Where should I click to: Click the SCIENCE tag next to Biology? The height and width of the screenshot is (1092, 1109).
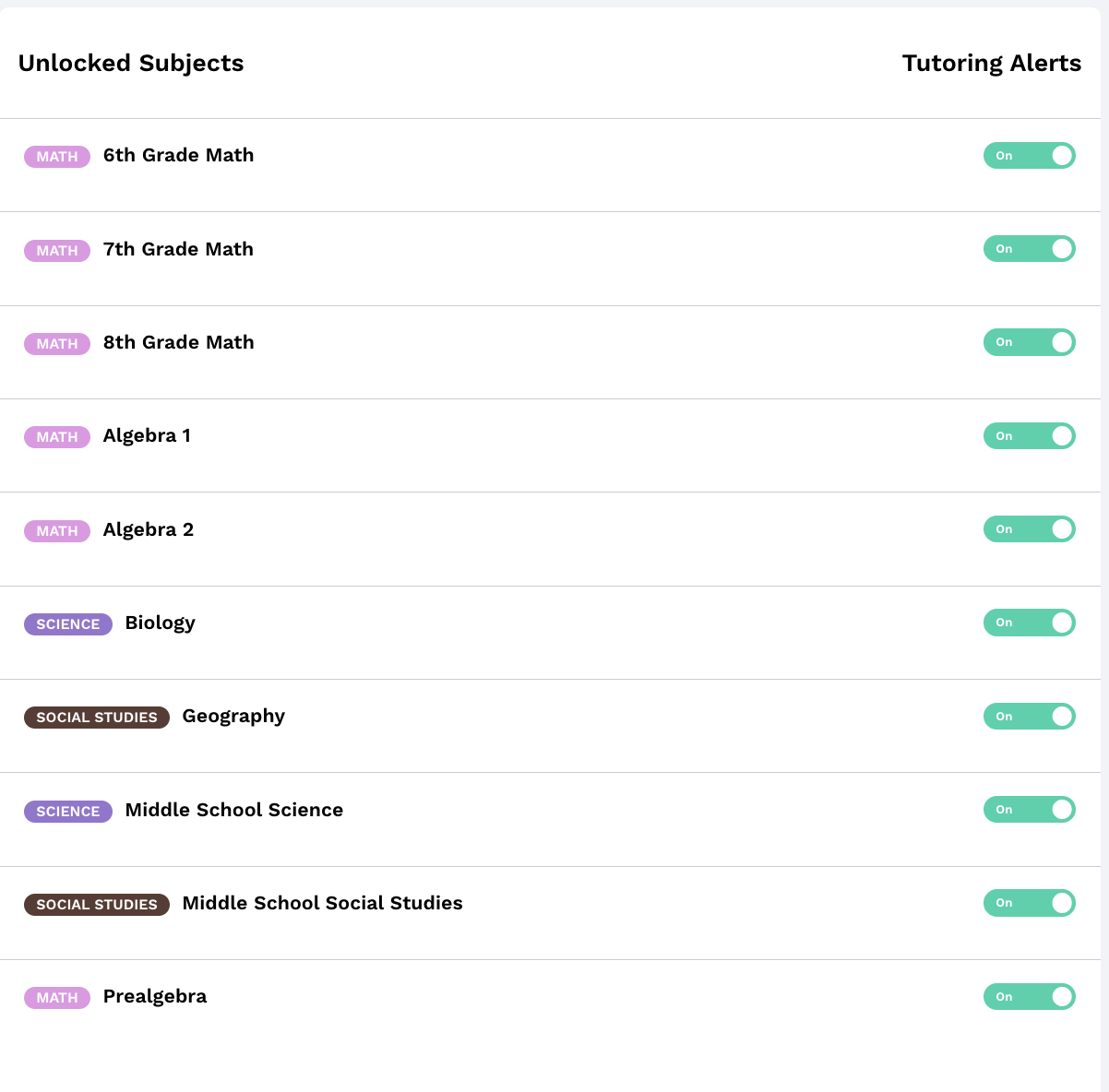click(68, 624)
